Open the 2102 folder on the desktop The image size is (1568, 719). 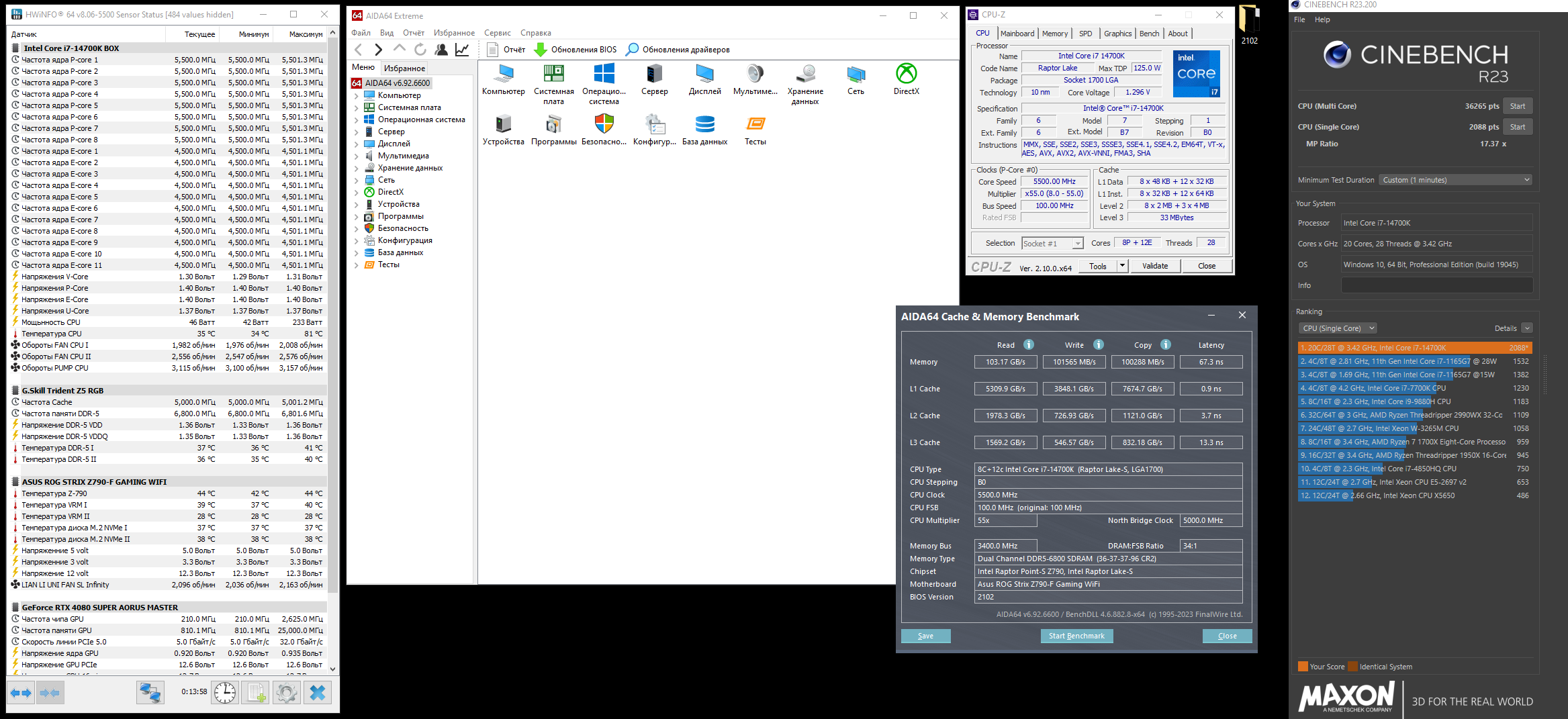[x=1249, y=24]
